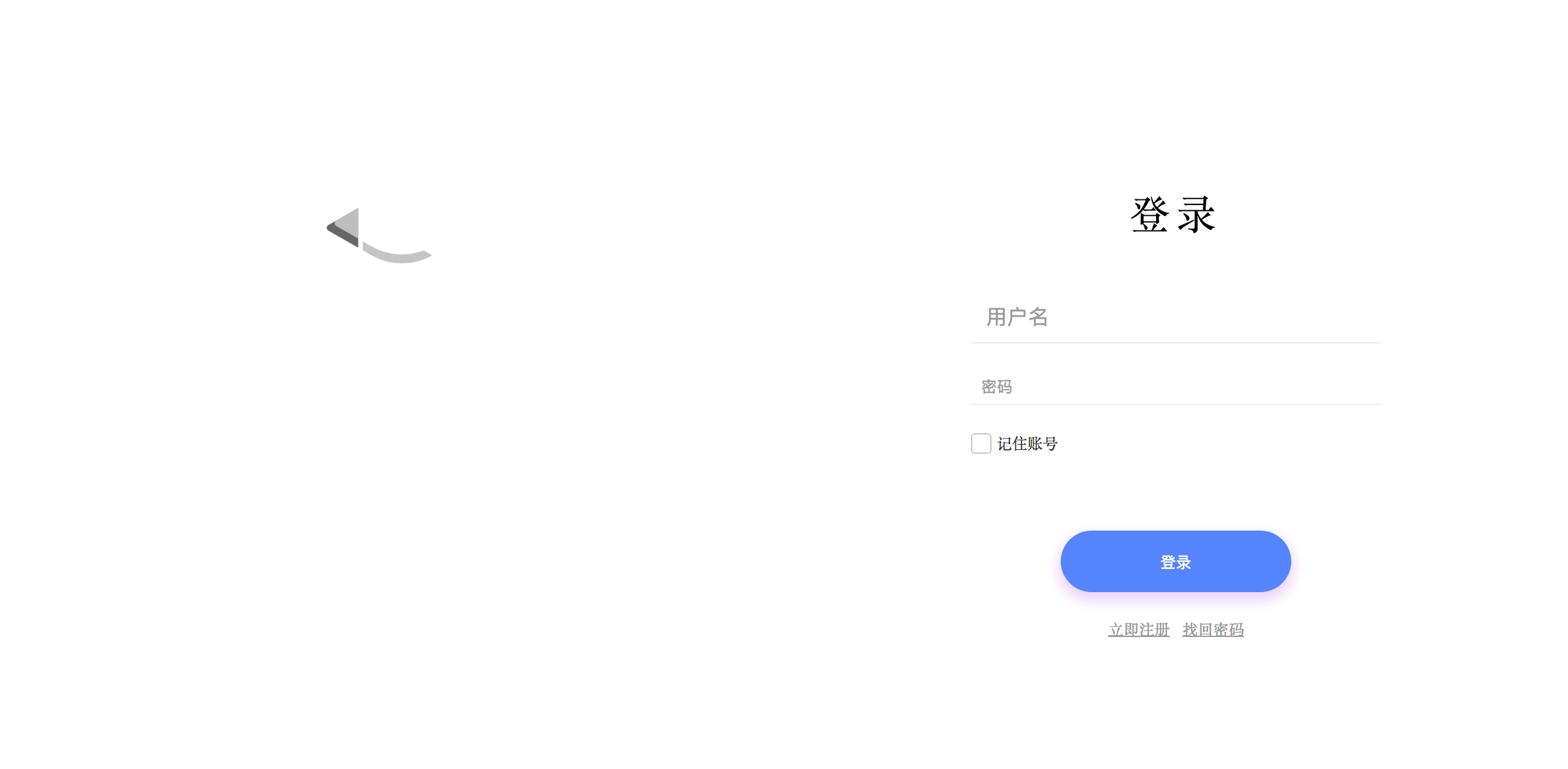
Task: Focus the 密码 input field
Action: (1175, 386)
